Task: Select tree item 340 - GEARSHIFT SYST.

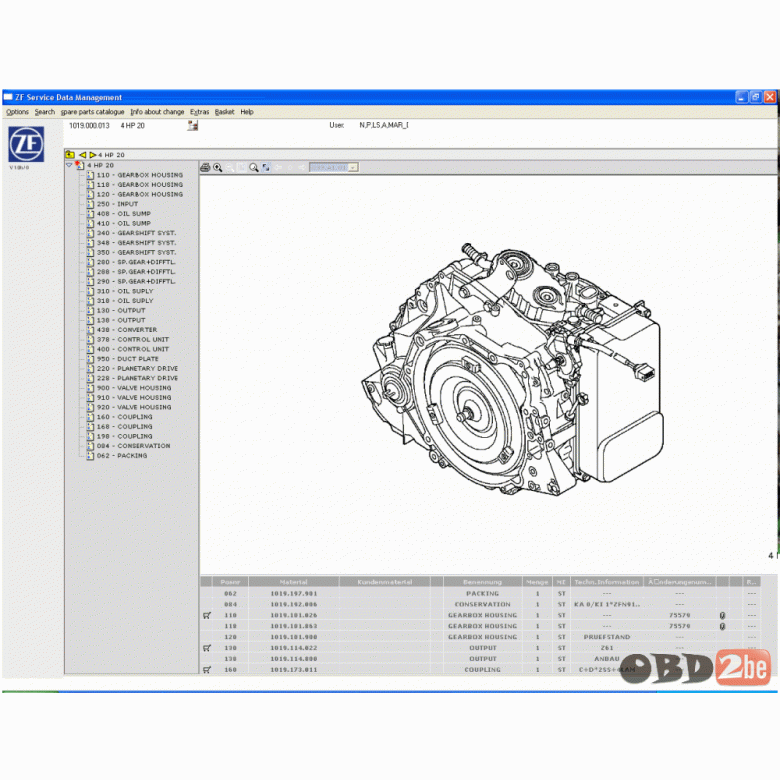Action: [x=136, y=233]
